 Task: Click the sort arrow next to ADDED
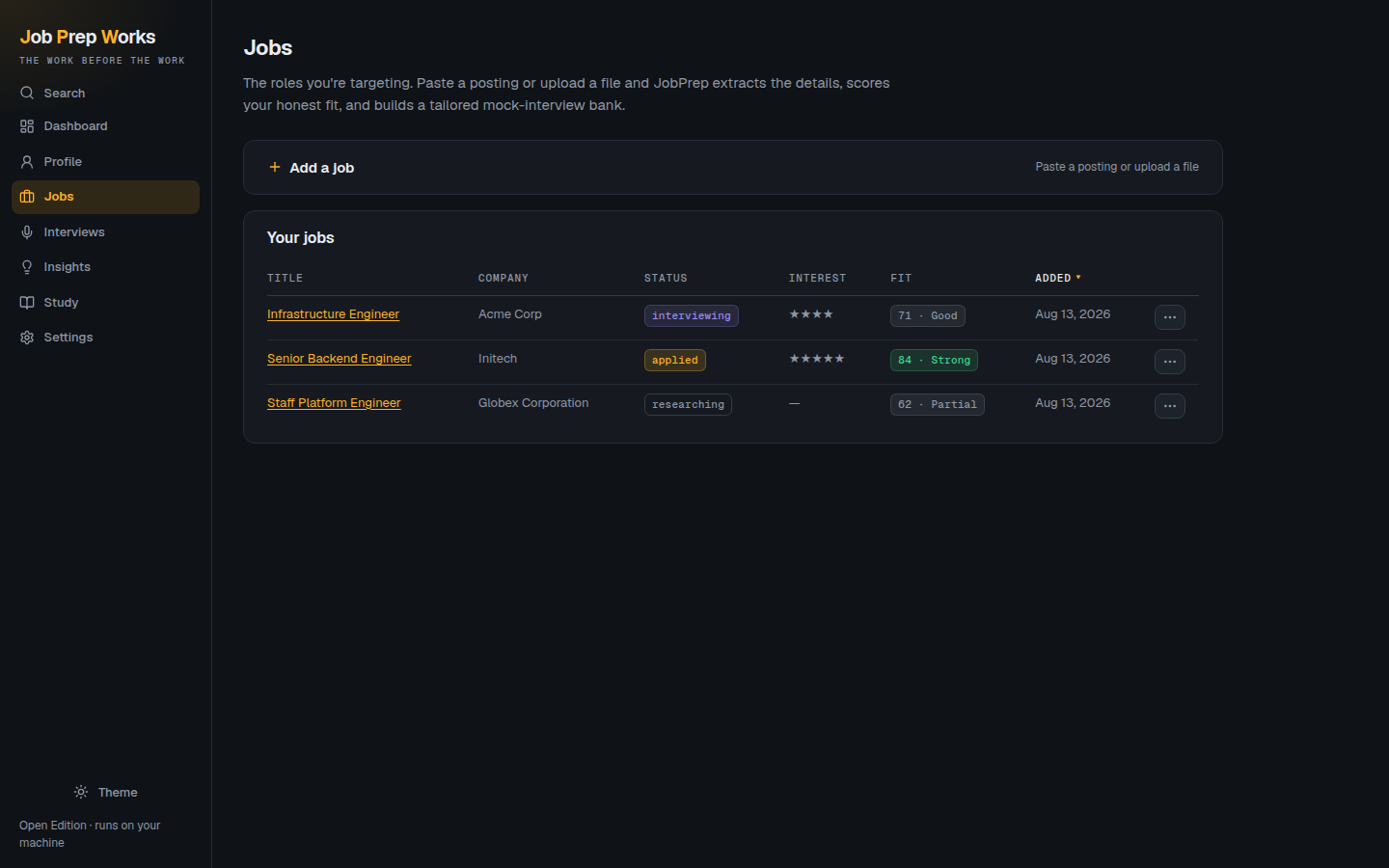[1078, 278]
